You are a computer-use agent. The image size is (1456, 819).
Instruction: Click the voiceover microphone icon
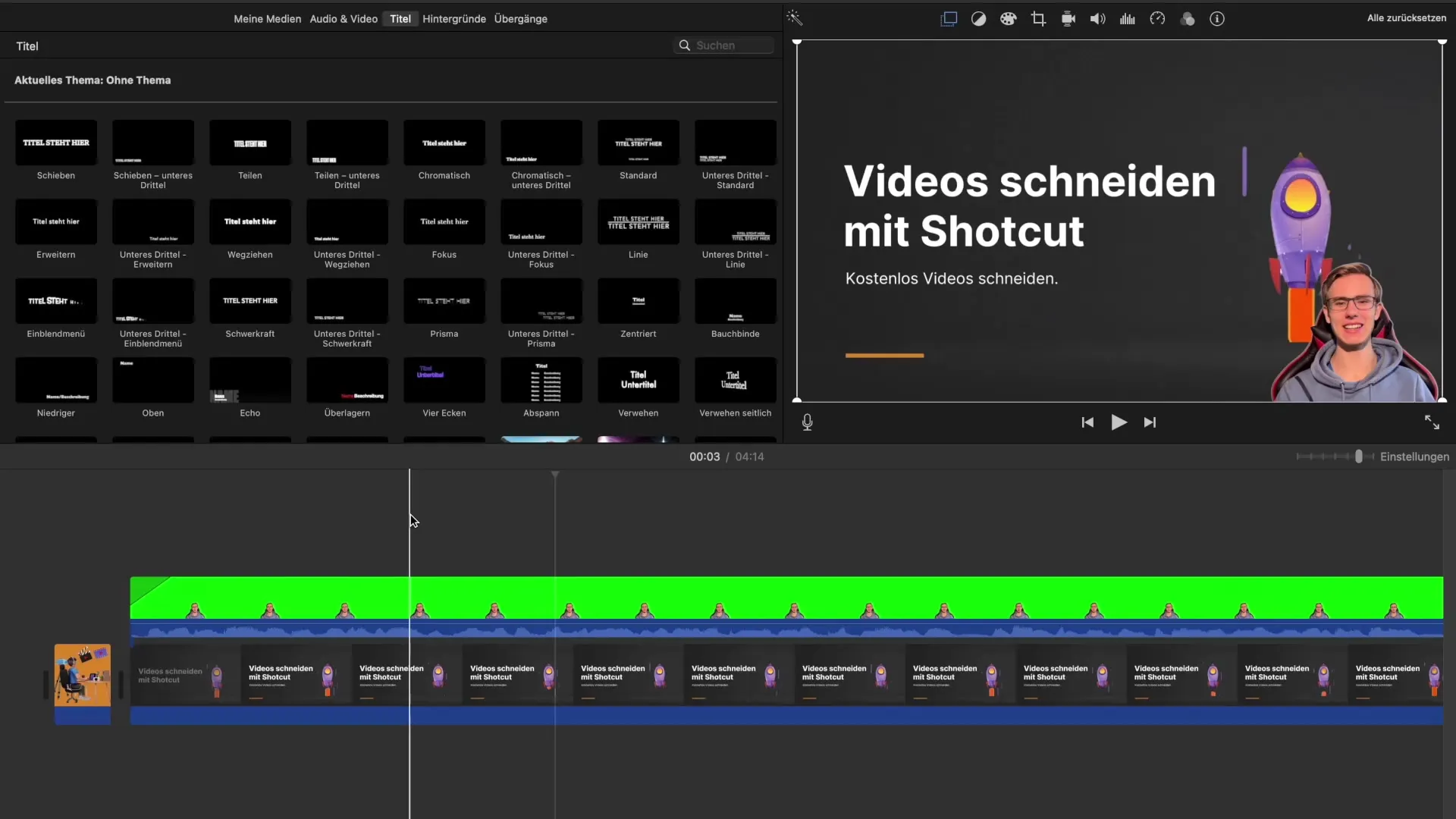[x=808, y=422]
